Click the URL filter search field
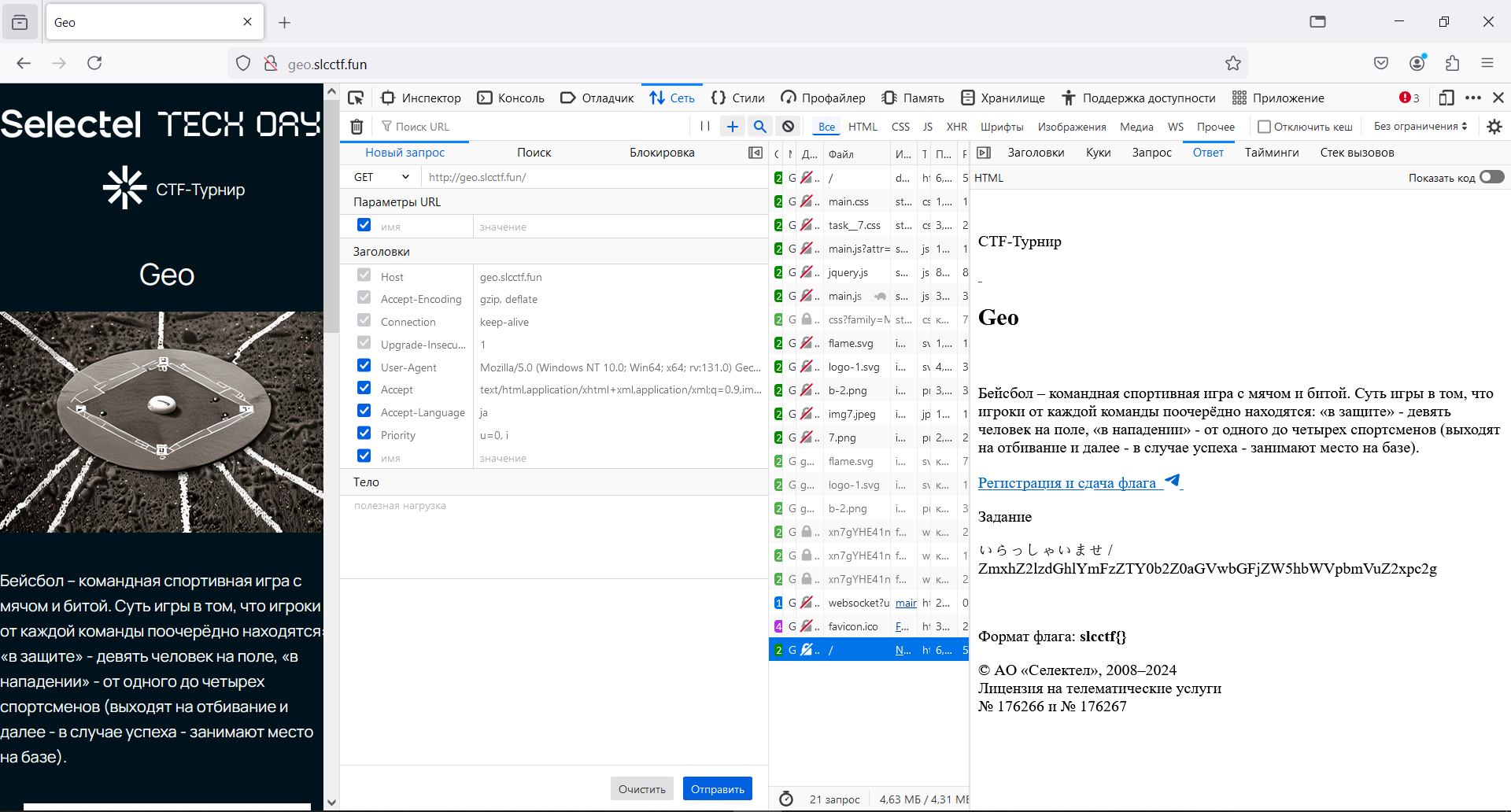This screenshot has width=1511, height=812. click(x=532, y=126)
